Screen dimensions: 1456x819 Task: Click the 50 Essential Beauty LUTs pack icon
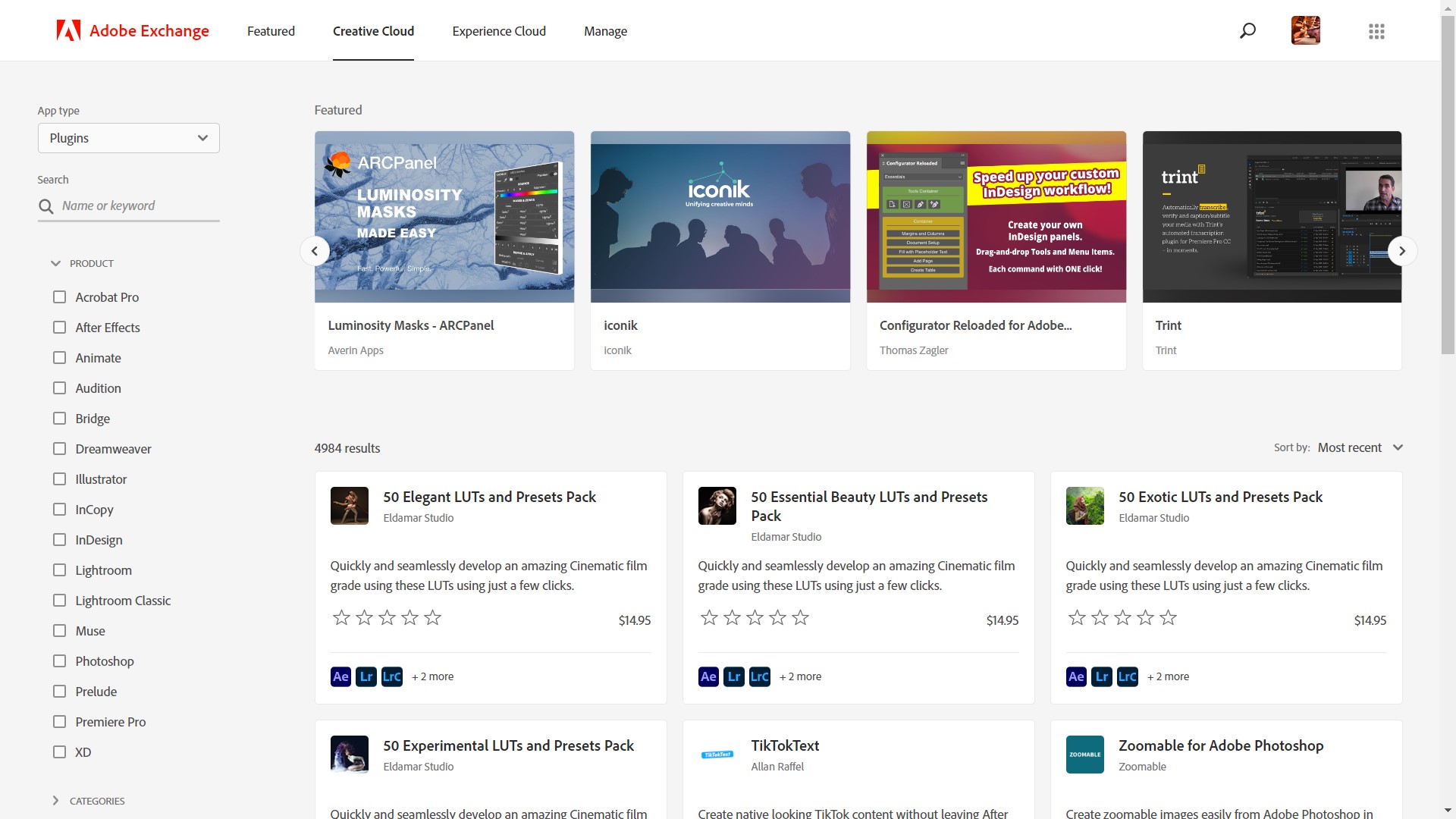pos(717,506)
